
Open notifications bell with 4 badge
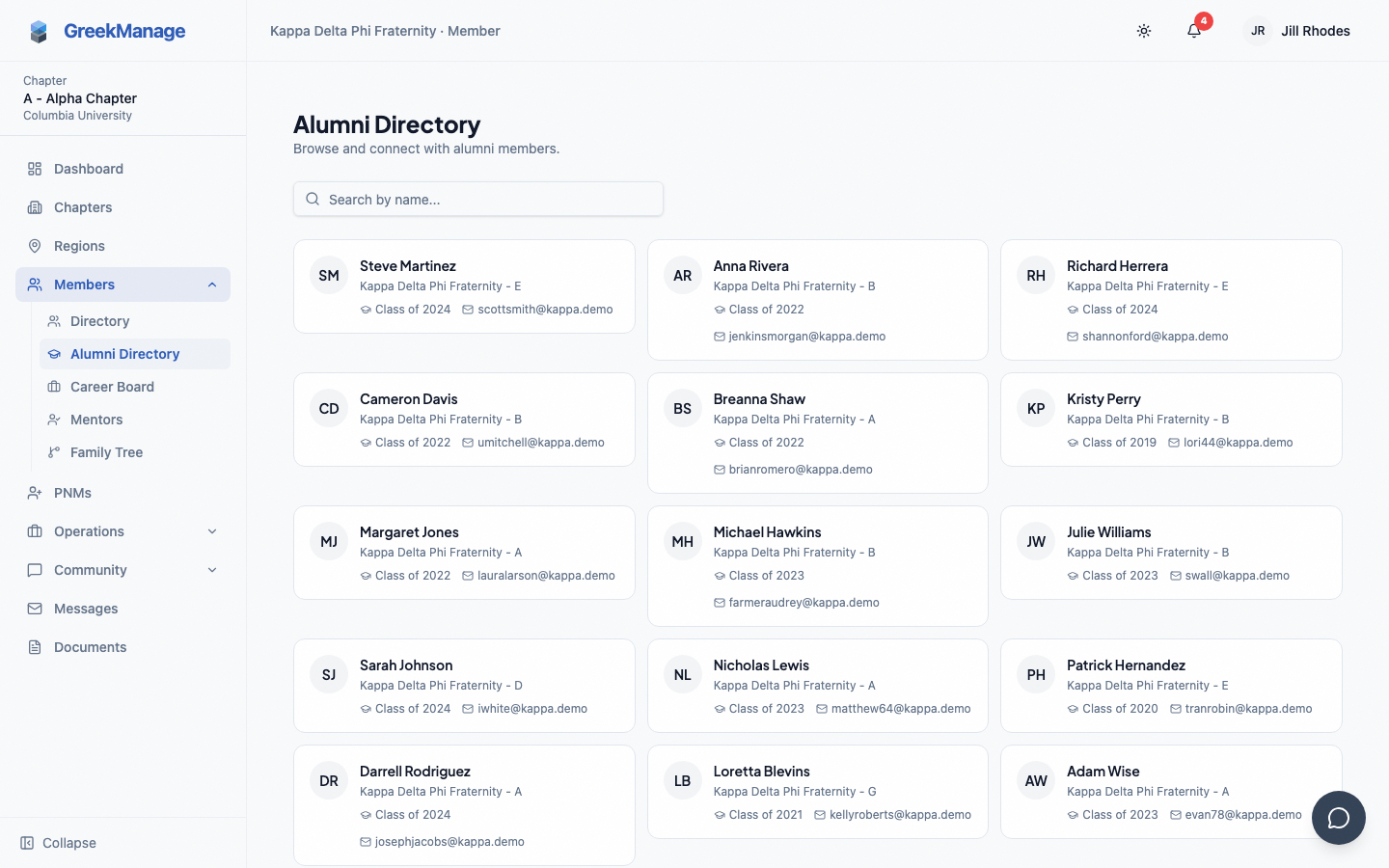tap(1194, 31)
